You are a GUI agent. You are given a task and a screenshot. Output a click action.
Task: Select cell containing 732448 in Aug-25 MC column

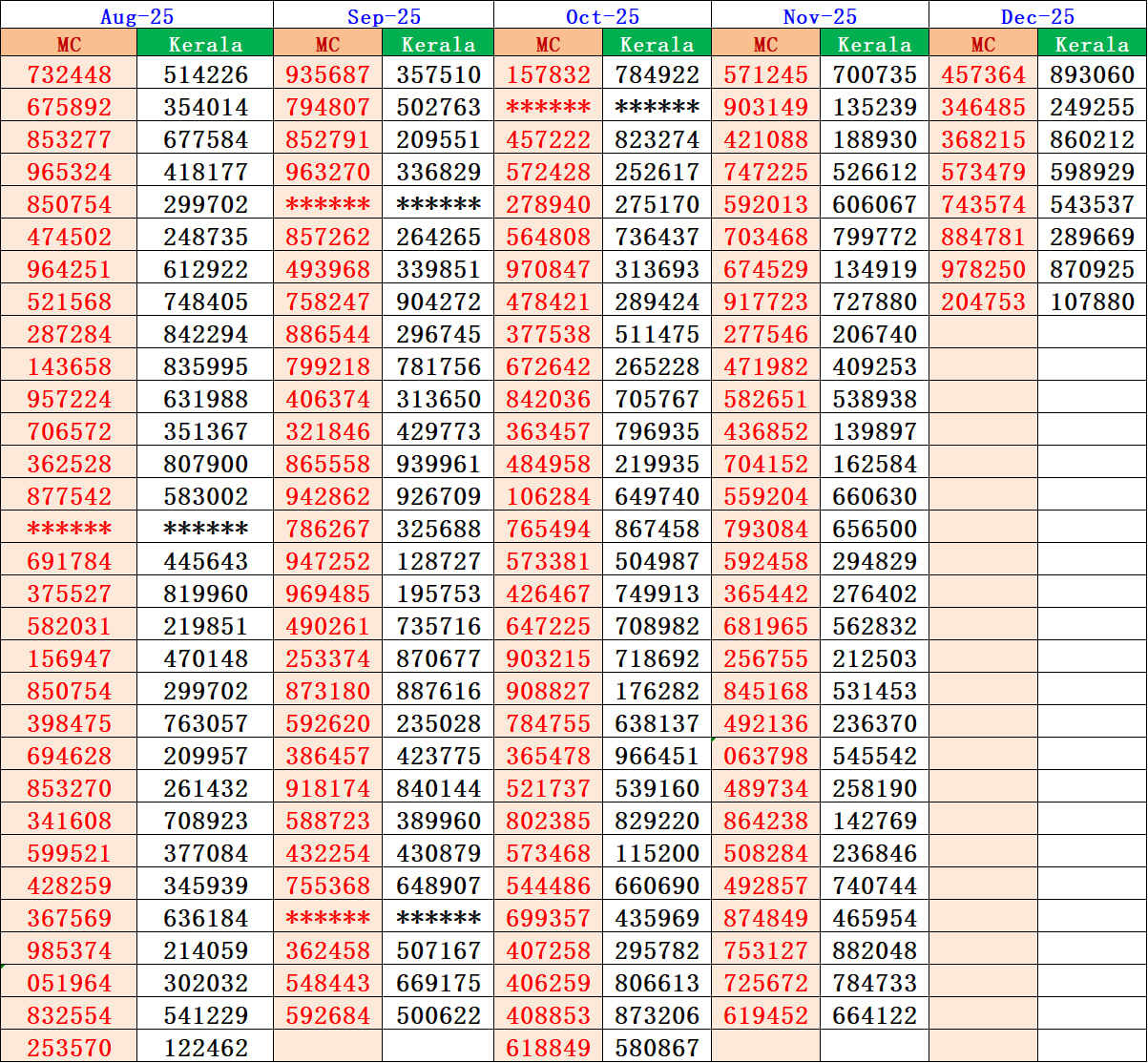69,75
